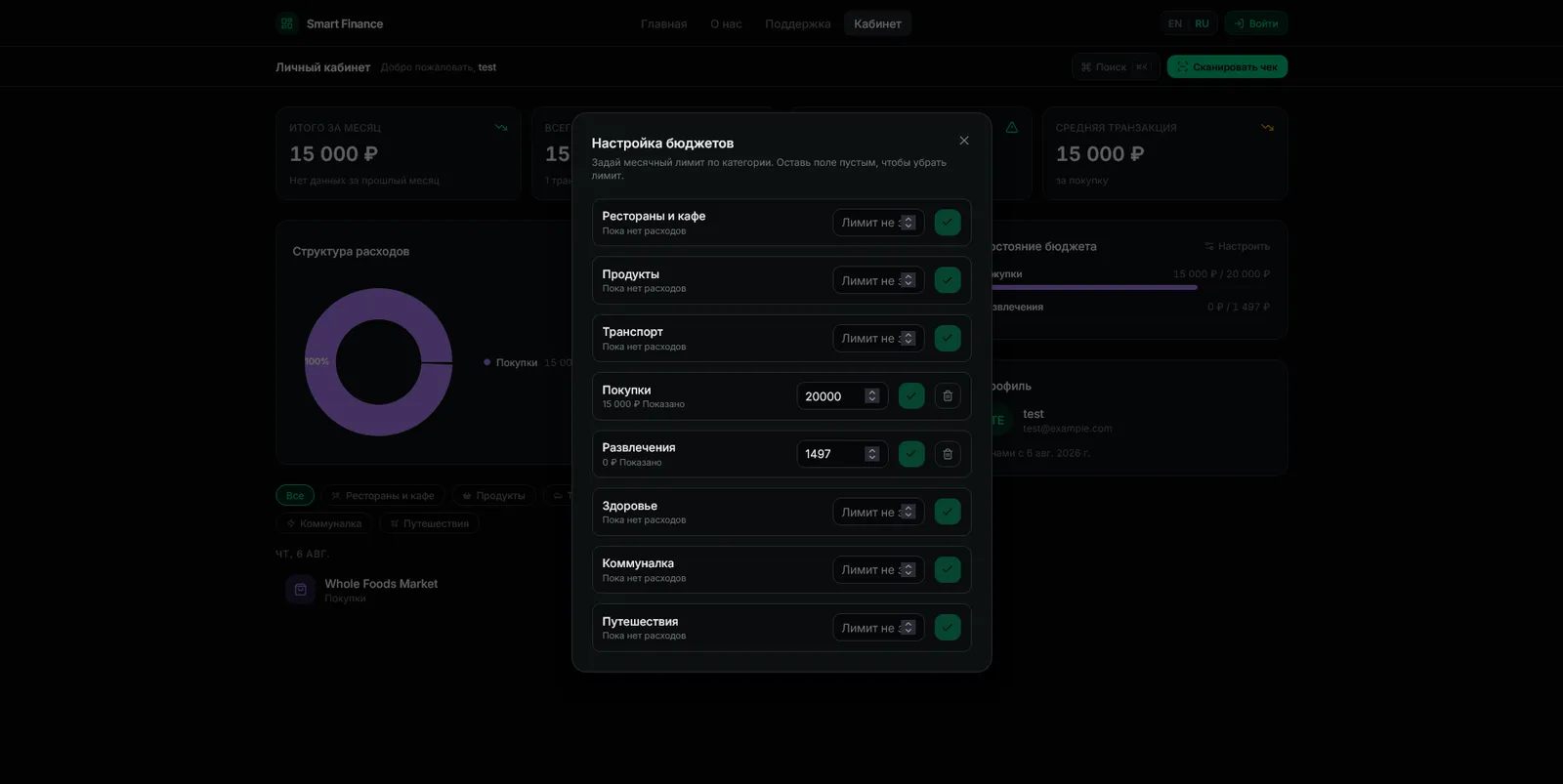The width and height of the screenshot is (1563, 784).
Task: Confirm the Развлечения limit of 1497
Action: 911,454
